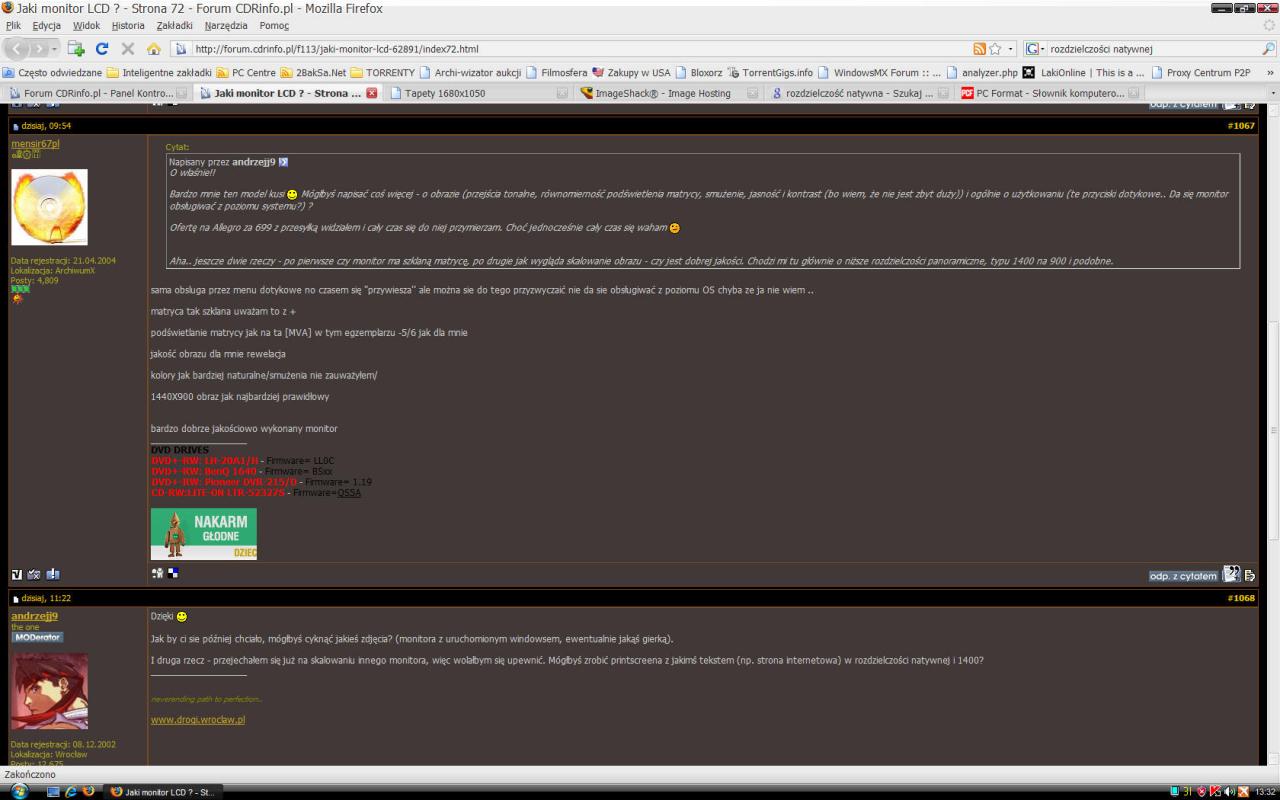
Task: Launch Firefox from the quick launch bar
Action: tap(88, 792)
